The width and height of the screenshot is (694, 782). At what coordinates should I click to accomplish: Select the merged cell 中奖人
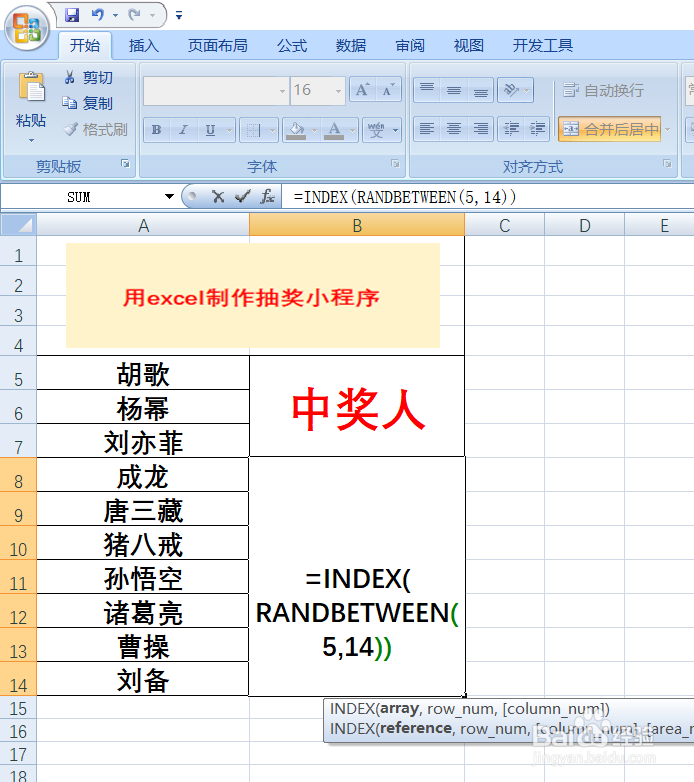pos(357,407)
